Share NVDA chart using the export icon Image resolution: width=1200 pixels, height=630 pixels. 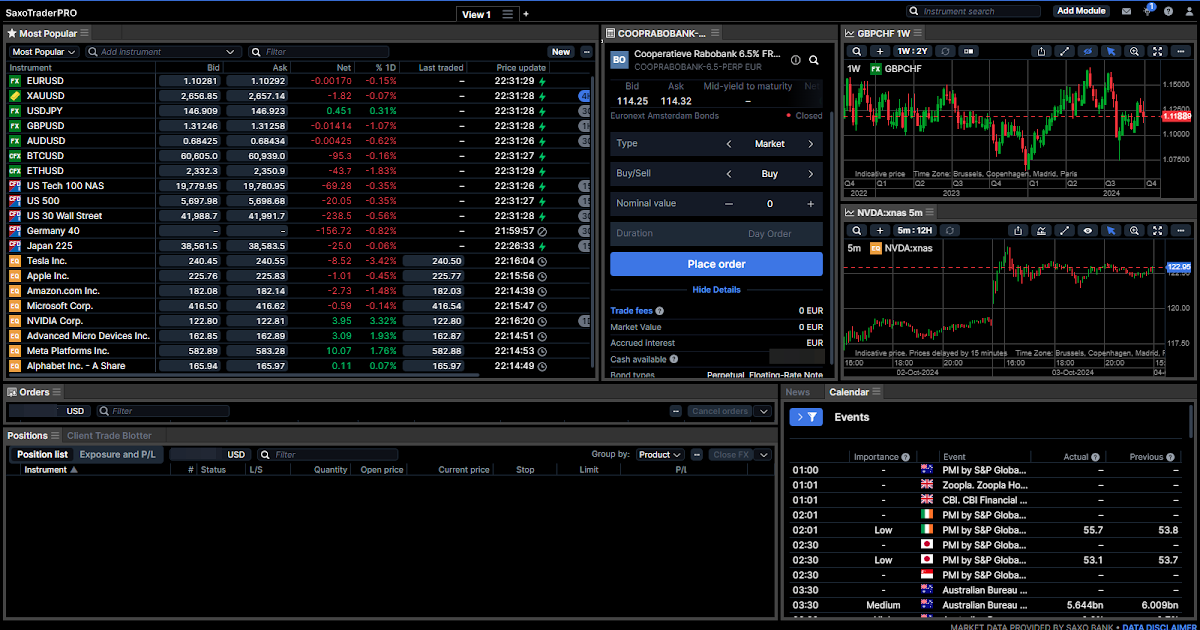click(x=1018, y=230)
